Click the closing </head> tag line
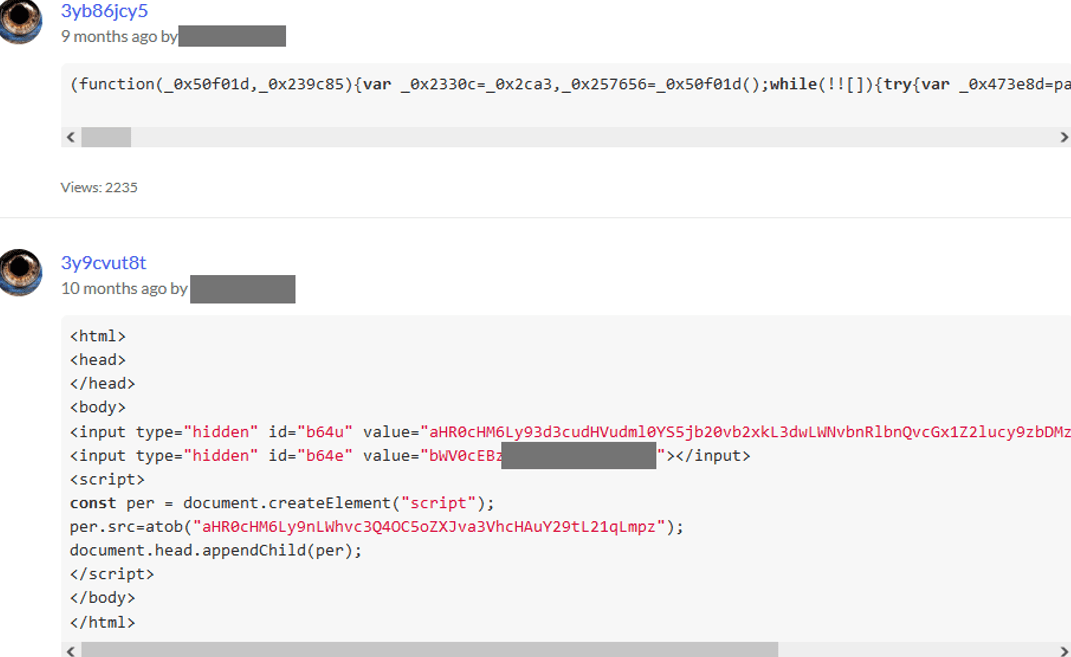This screenshot has height=657, width=1071. [102, 384]
